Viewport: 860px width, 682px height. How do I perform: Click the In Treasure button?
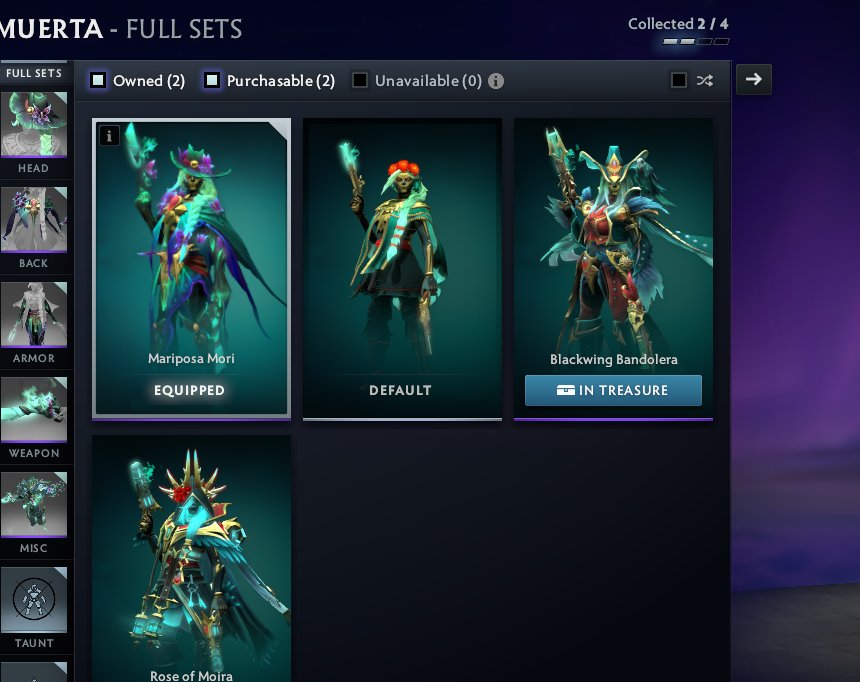(x=613, y=391)
